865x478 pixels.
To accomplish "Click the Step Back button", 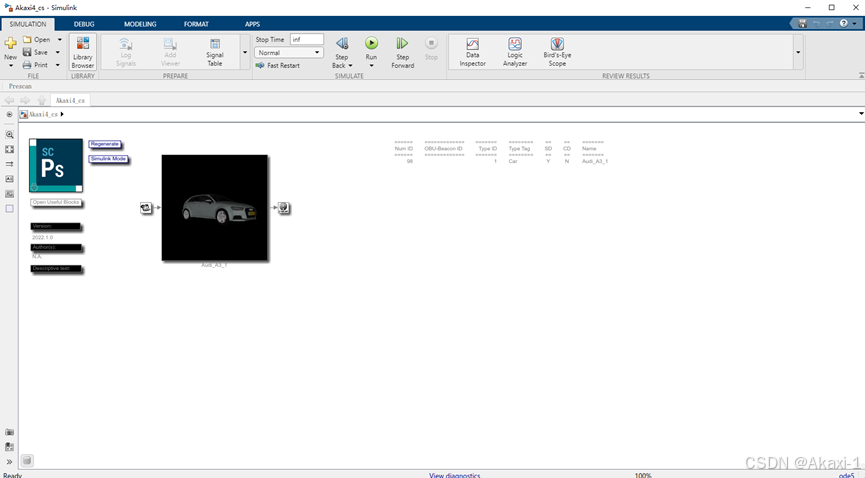I will pos(342,46).
